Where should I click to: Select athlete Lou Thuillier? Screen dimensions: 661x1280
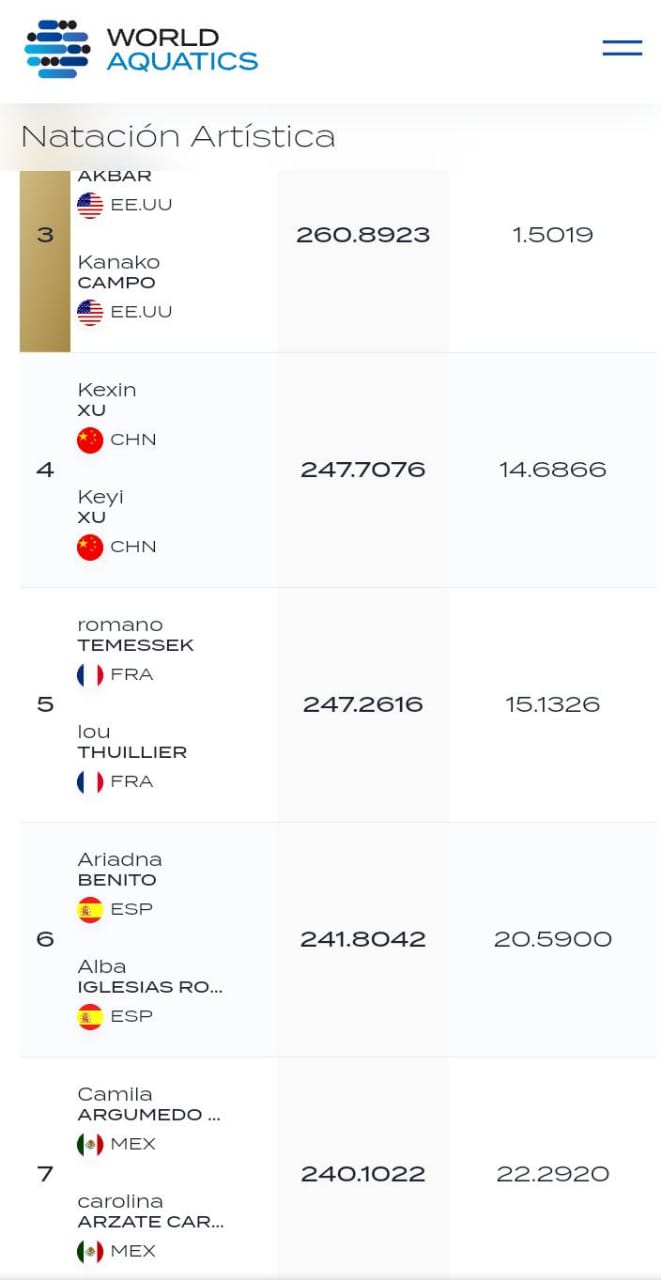tap(132, 742)
